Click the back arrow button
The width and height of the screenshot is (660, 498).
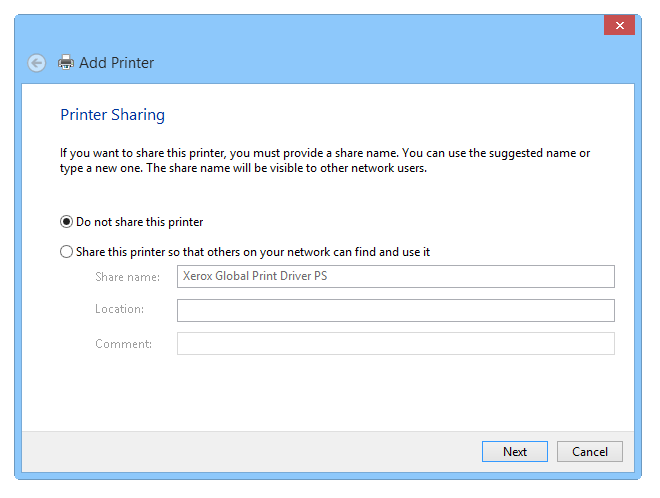click(x=37, y=63)
